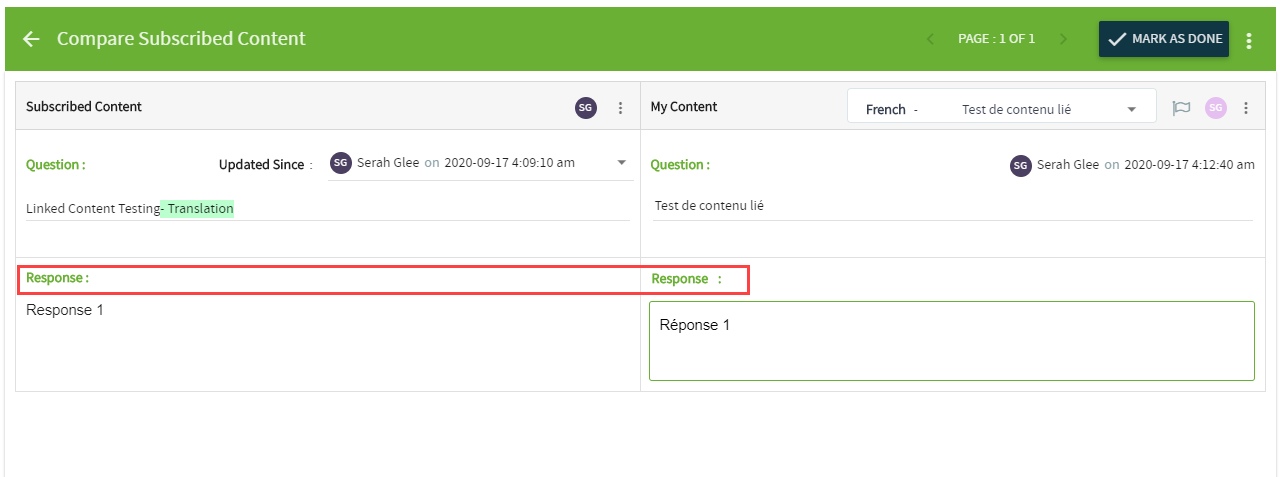The height and width of the screenshot is (477, 1285).
Task: Click Serah Glee's avatar next to Updated Since
Action: click(x=341, y=163)
